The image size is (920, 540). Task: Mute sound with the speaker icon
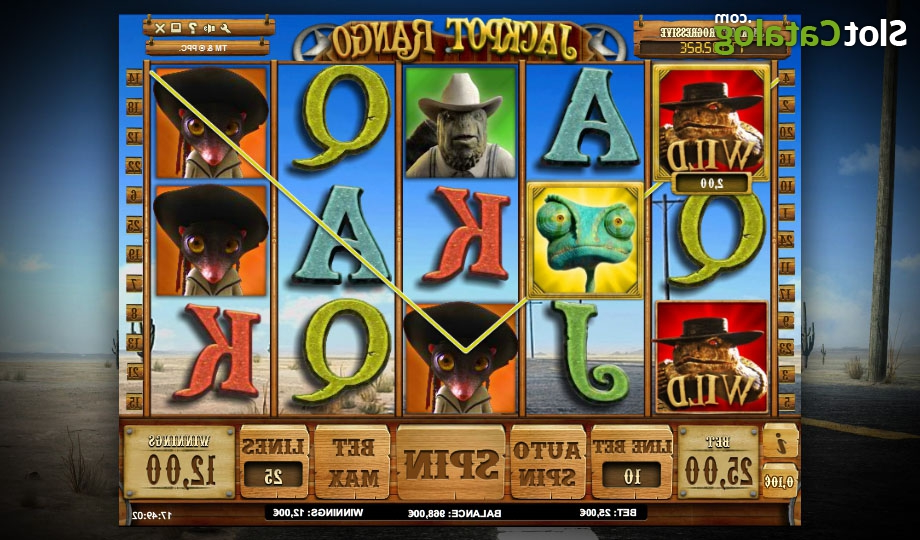tap(209, 28)
